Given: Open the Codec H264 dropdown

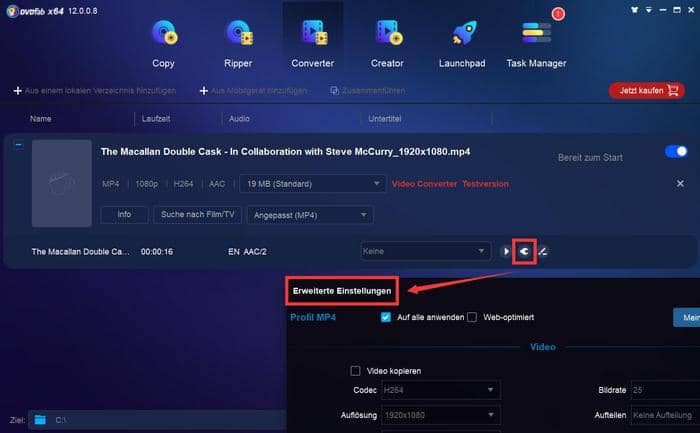Looking at the screenshot, I should click(441, 390).
